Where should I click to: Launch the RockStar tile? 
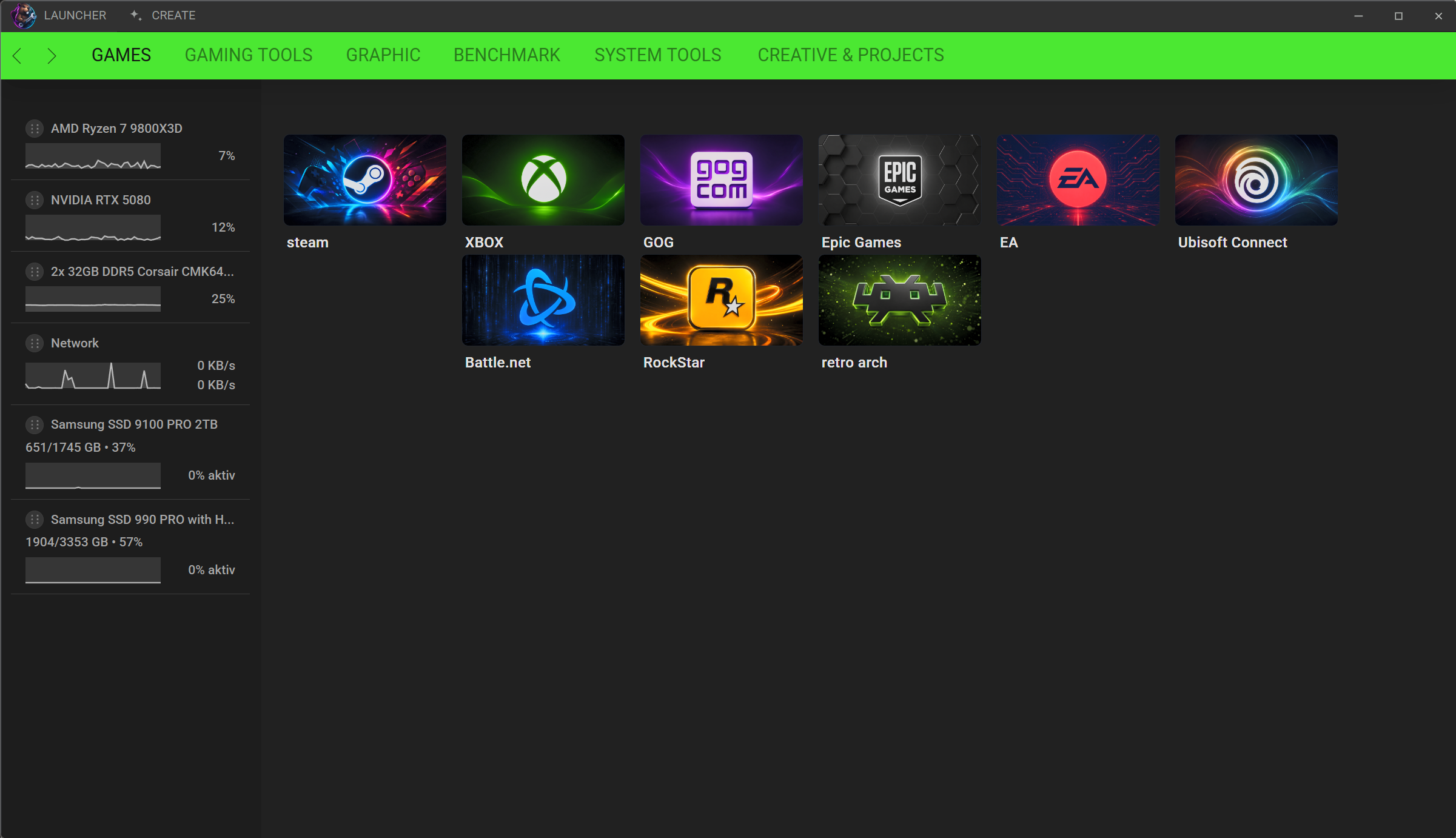click(x=722, y=300)
